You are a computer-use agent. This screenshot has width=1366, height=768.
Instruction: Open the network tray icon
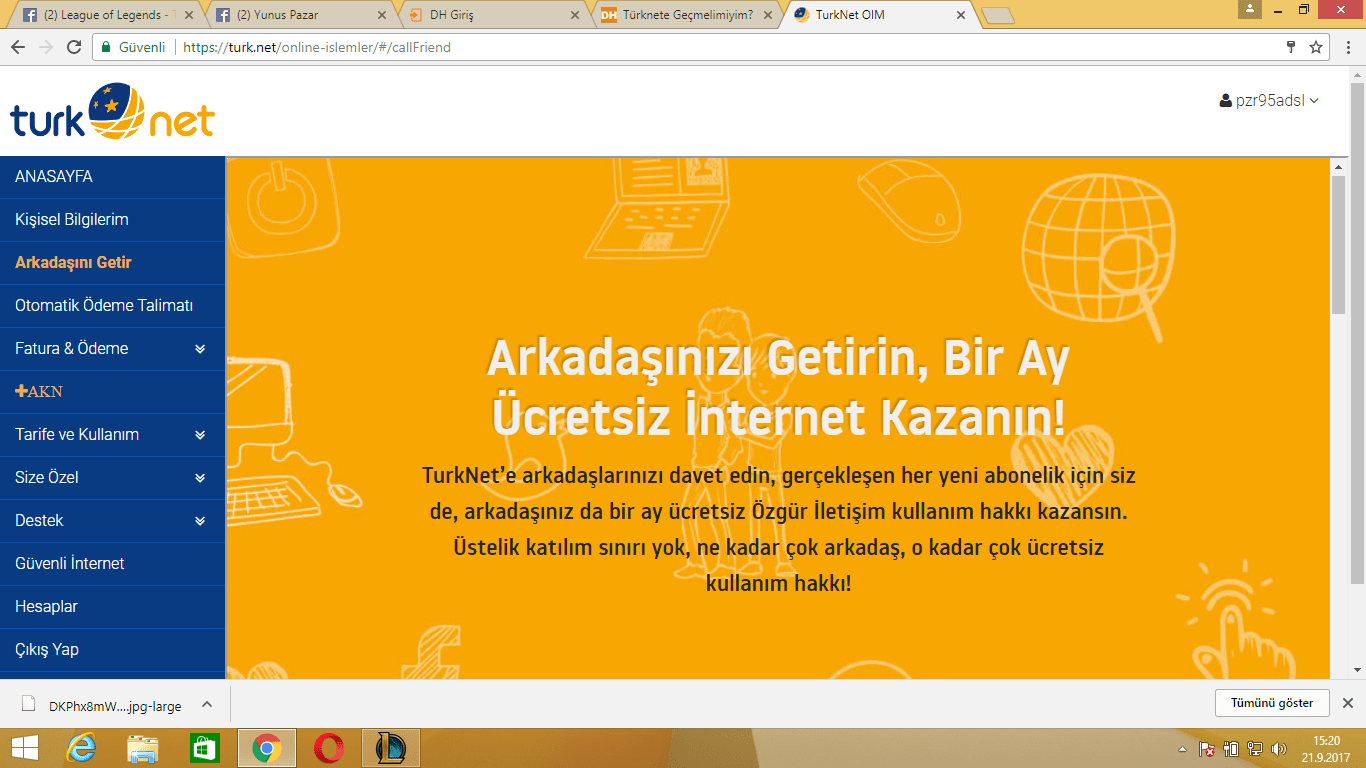click(1255, 749)
